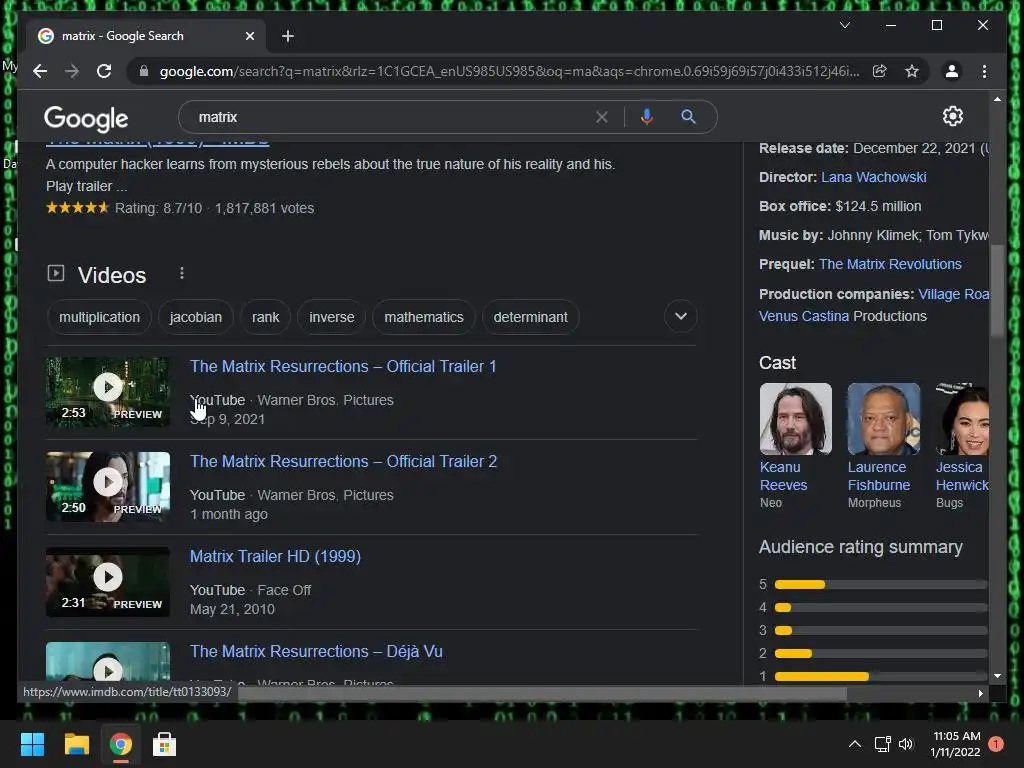The height and width of the screenshot is (768, 1024).
Task: Share this page from address bar
Action: 880,71
